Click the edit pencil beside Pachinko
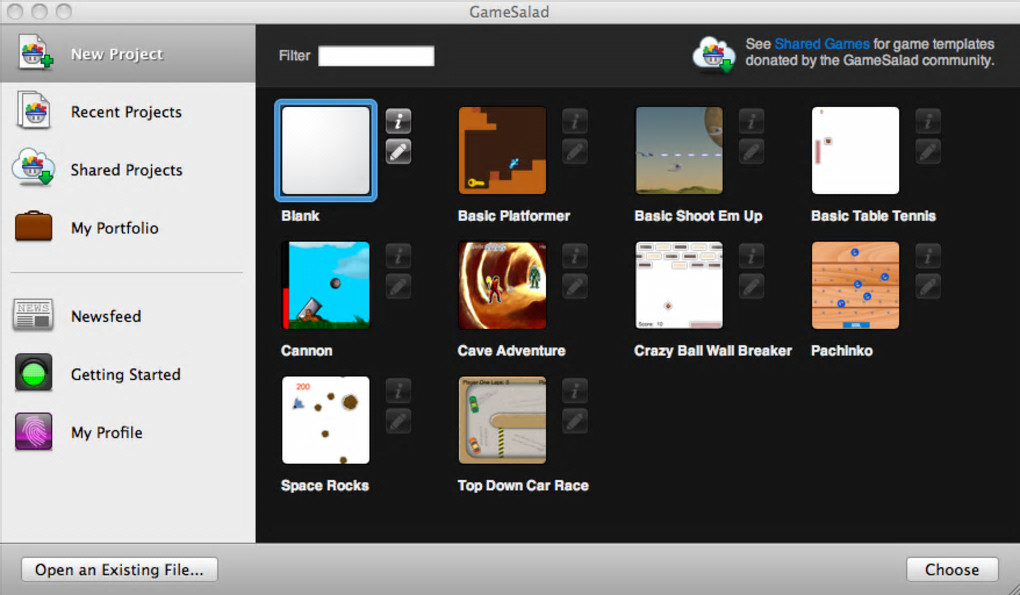Screen dimensions: 1020x595 point(928,286)
